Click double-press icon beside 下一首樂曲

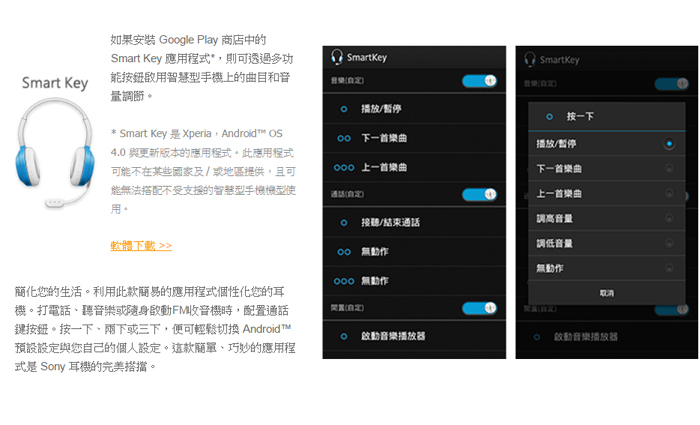(x=344, y=138)
